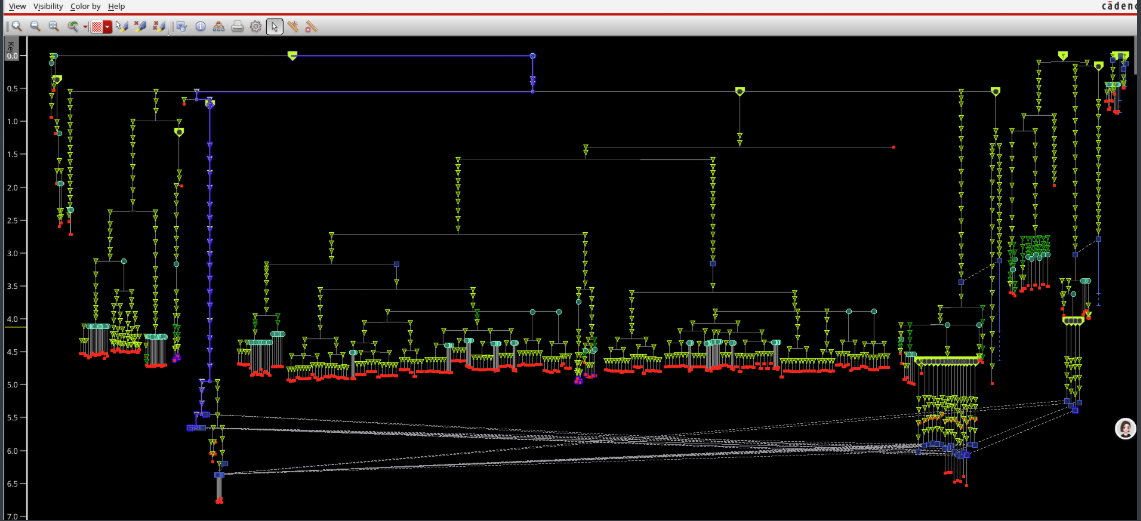Expand the zoom history dropdown arrow
1141x521 pixels.
[x=85, y=27]
